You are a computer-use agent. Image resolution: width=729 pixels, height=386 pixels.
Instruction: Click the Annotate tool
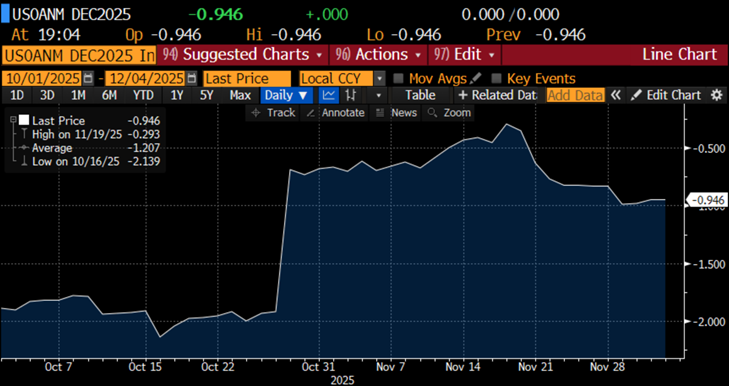(336, 113)
